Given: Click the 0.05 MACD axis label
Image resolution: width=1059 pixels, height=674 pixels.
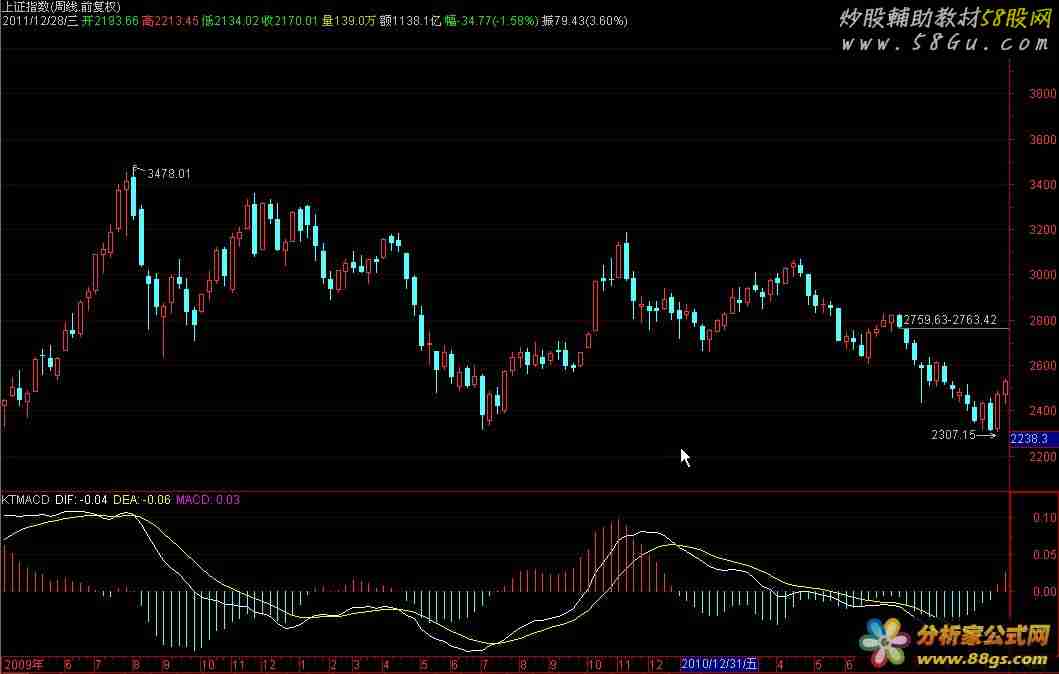Looking at the screenshot, I should pos(1045,555).
